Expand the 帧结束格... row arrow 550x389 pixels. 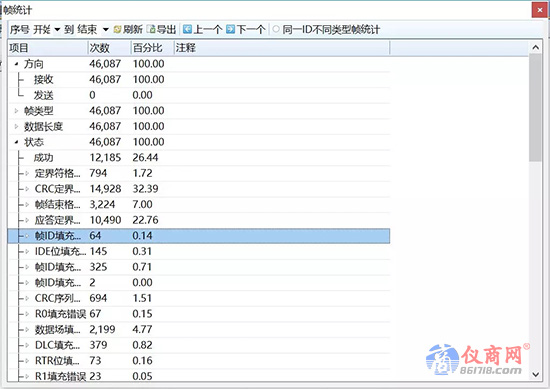point(27,204)
